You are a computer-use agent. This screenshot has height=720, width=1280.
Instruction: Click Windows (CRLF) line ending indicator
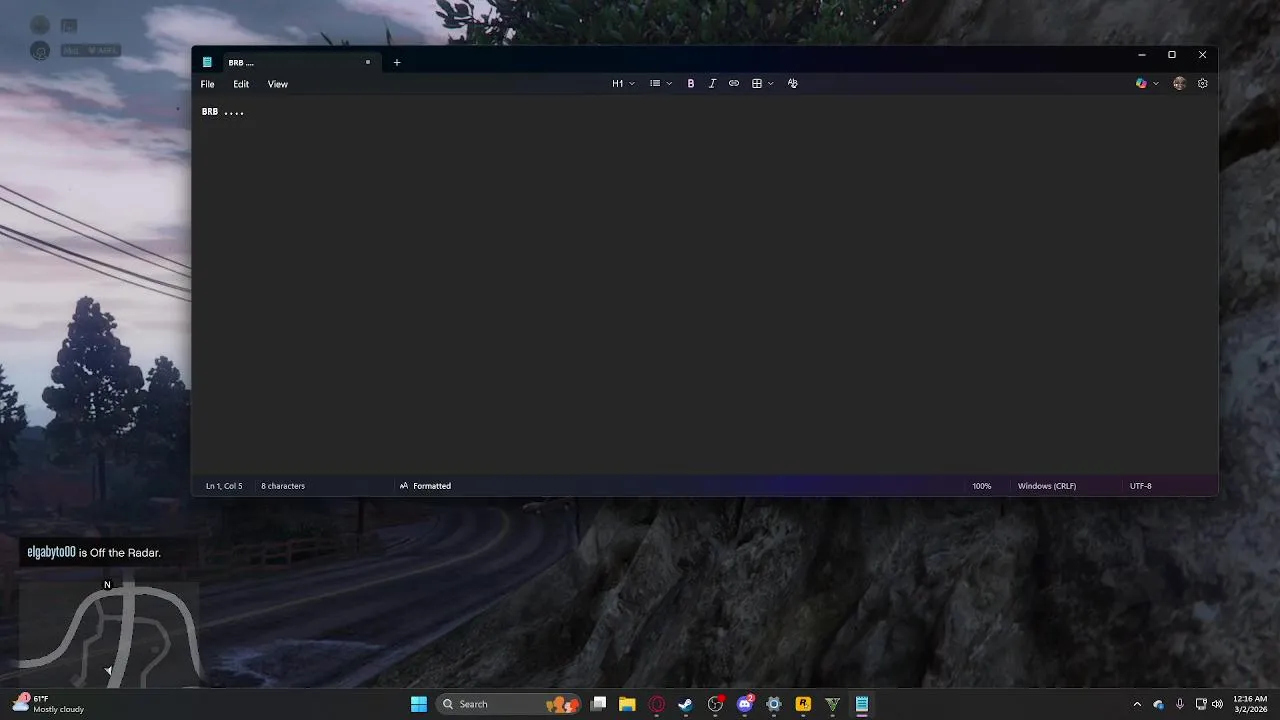[1047, 486]
